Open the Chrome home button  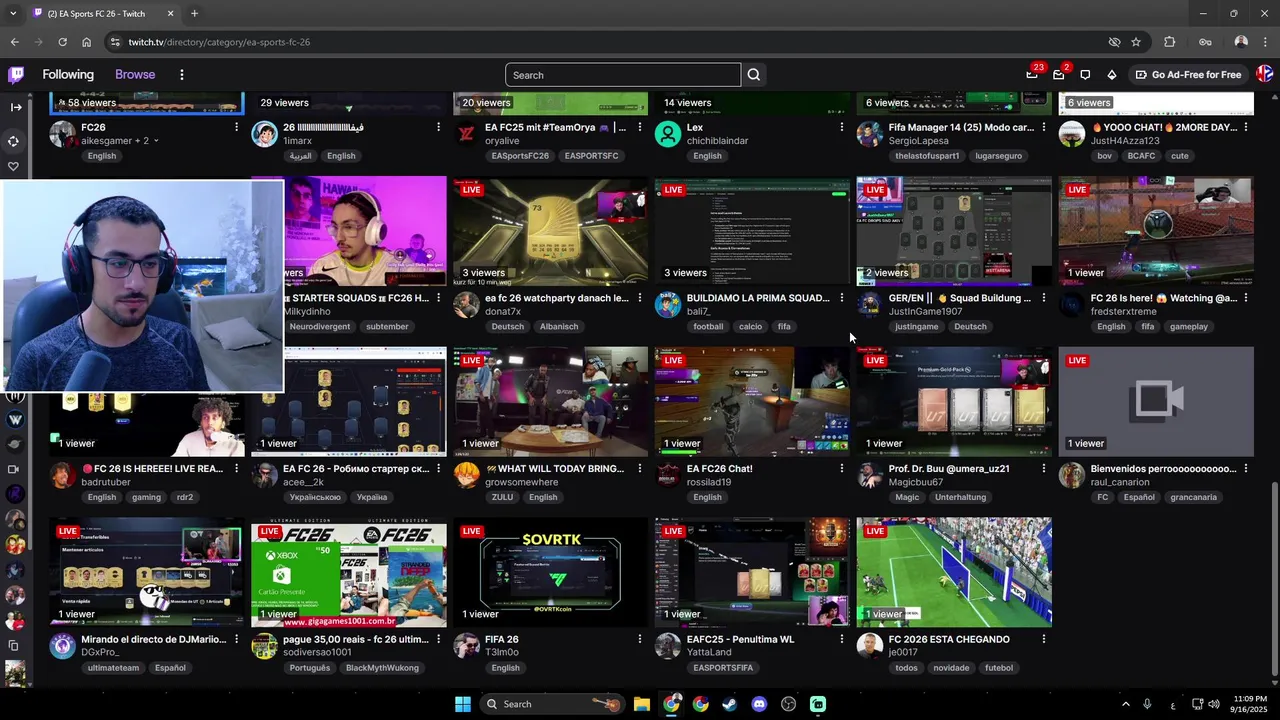point(86,42)
